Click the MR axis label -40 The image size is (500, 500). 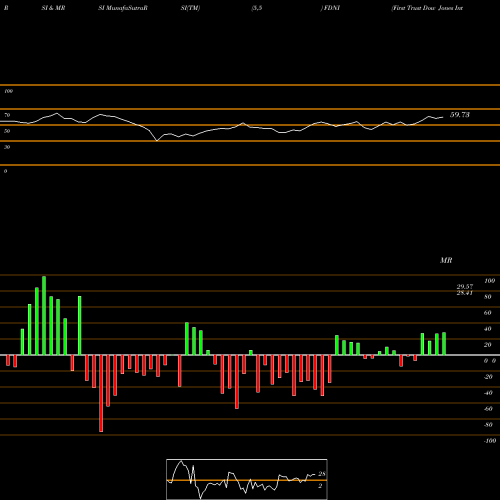tap(488, 393)
